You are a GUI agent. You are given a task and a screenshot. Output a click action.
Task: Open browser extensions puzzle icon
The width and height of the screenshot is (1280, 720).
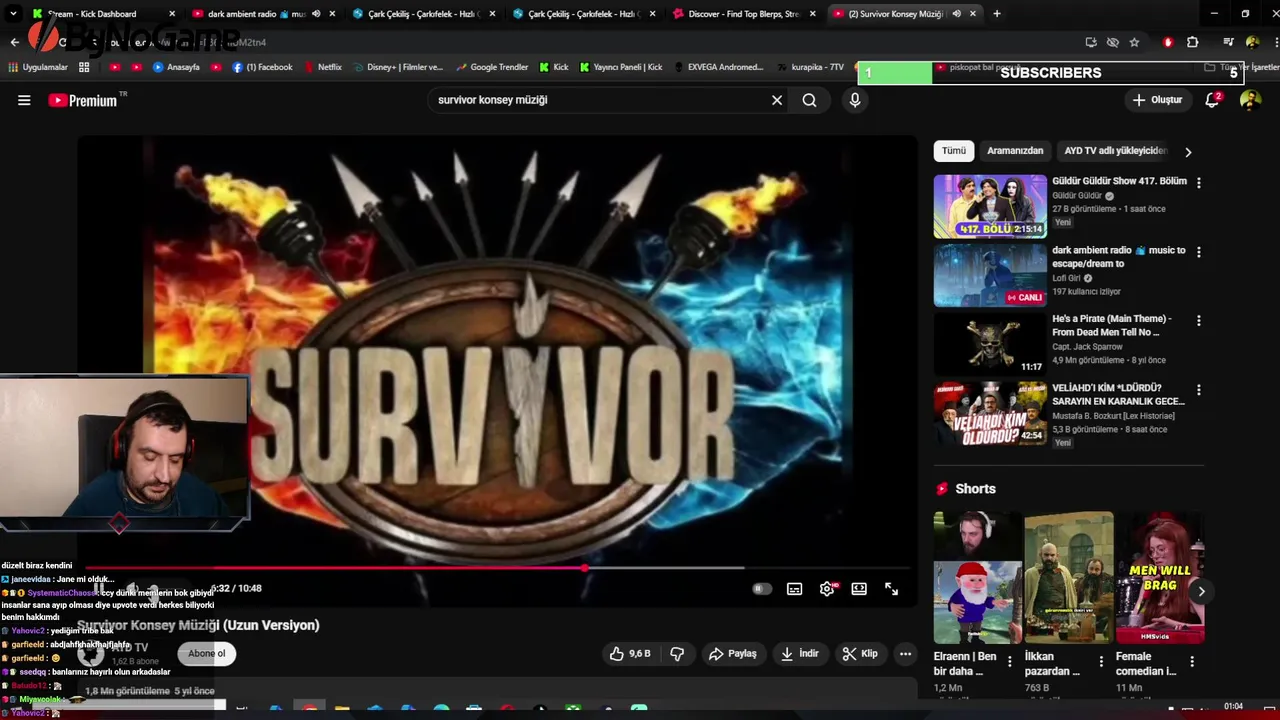(1192, 42)
